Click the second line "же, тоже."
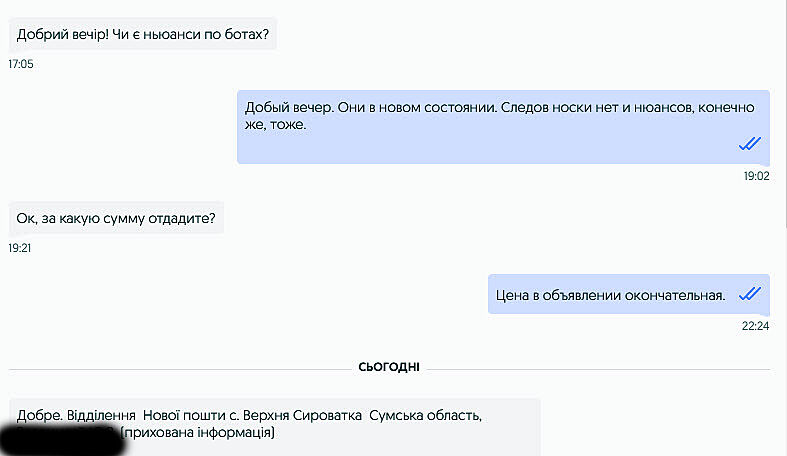The image size is (787, 456). [275, 126]
